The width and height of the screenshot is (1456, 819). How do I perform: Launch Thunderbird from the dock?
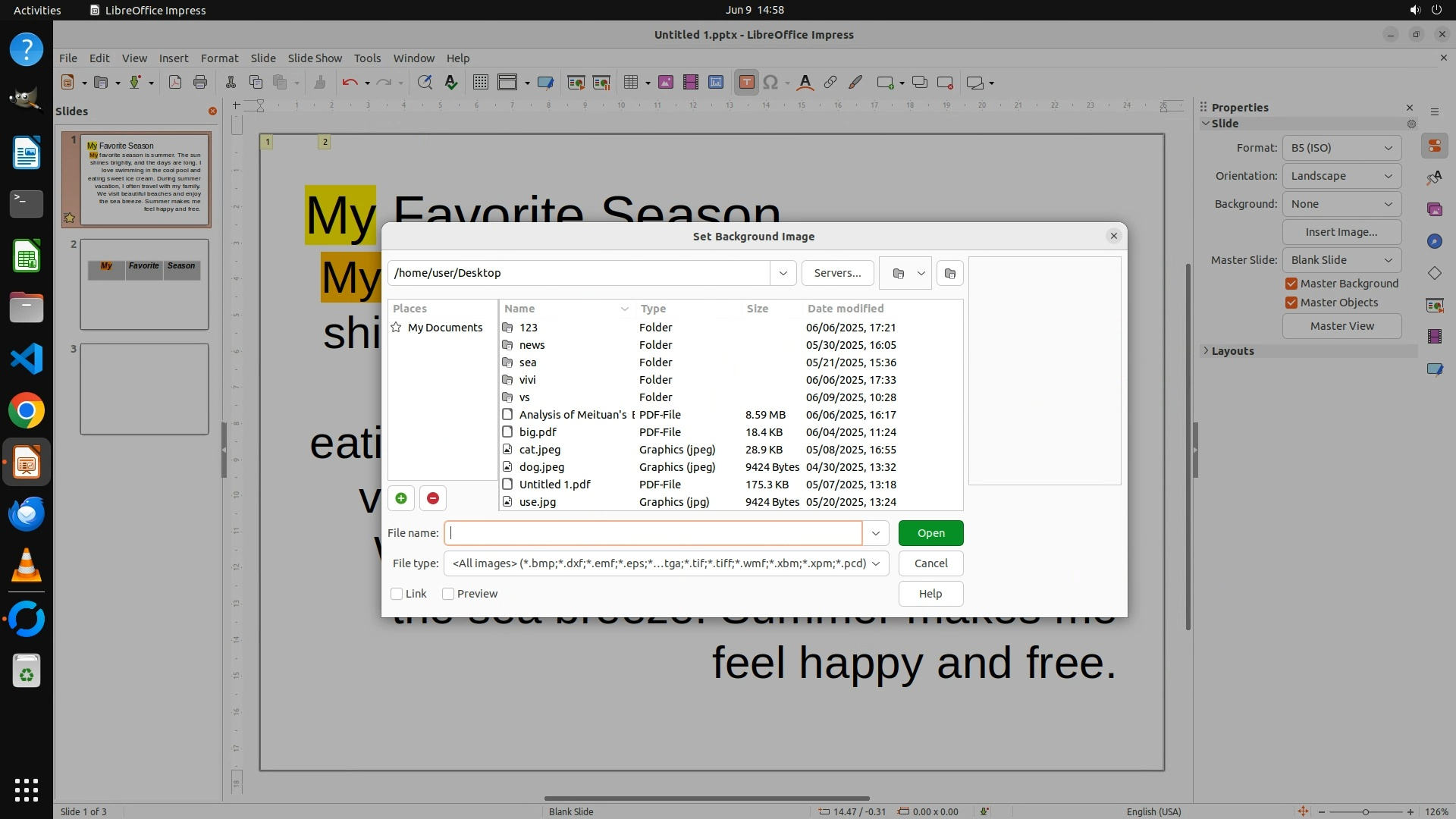click(27, 514)
